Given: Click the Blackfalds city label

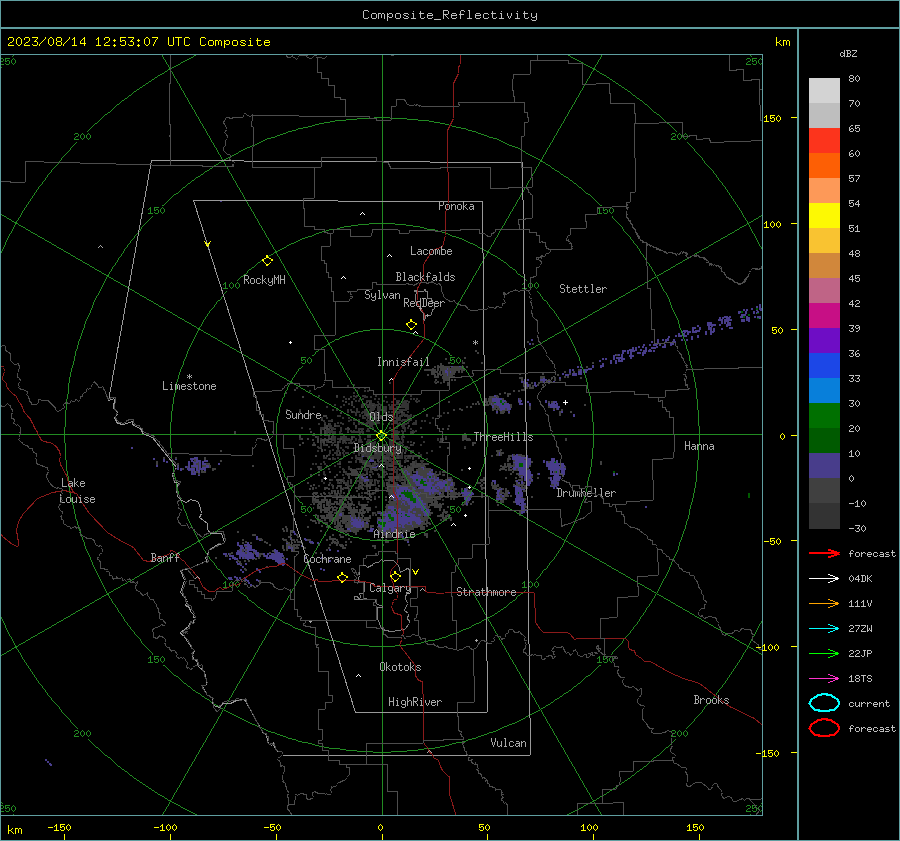Looking at the screenshot, I should coord(425,277).
